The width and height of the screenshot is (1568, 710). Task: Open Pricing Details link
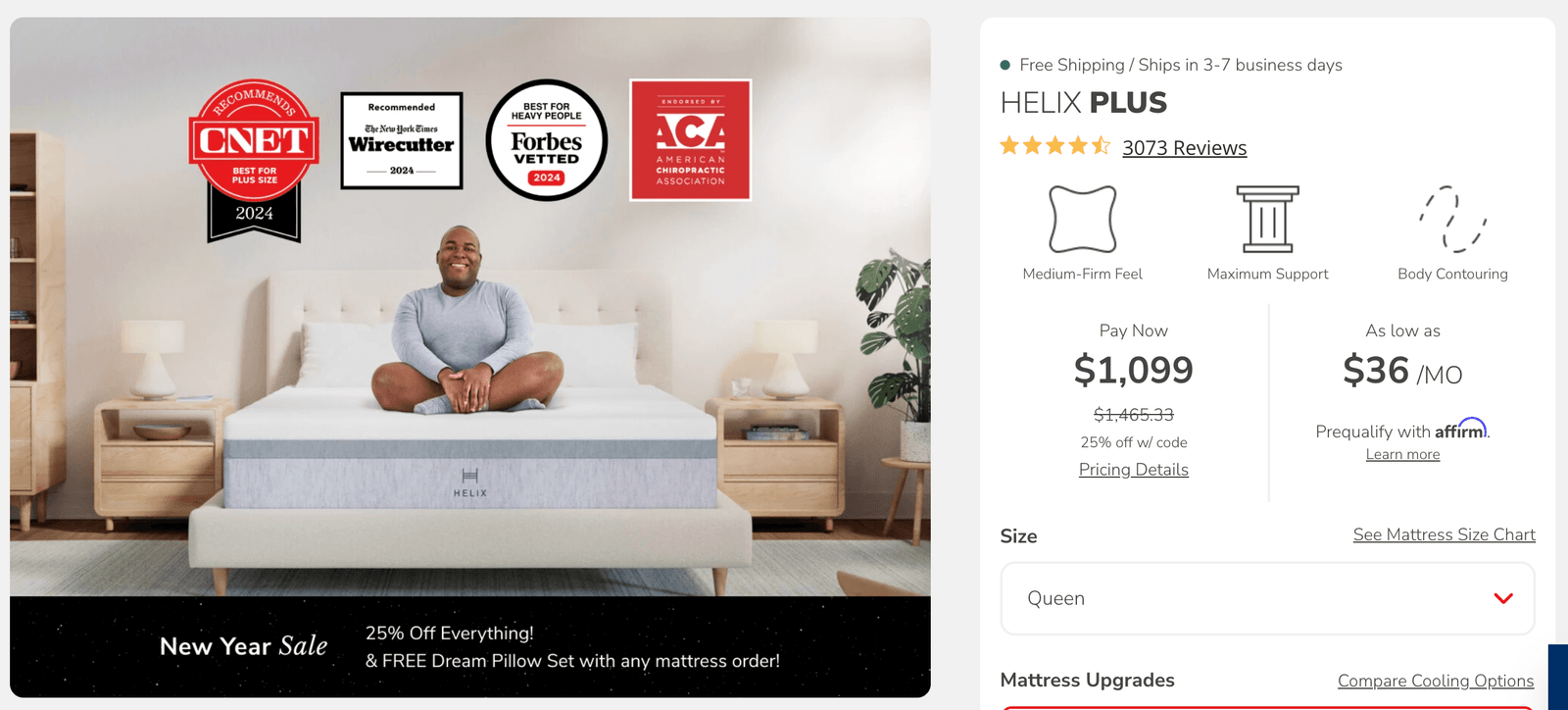pyautogui.click(x=1134, y=470)
